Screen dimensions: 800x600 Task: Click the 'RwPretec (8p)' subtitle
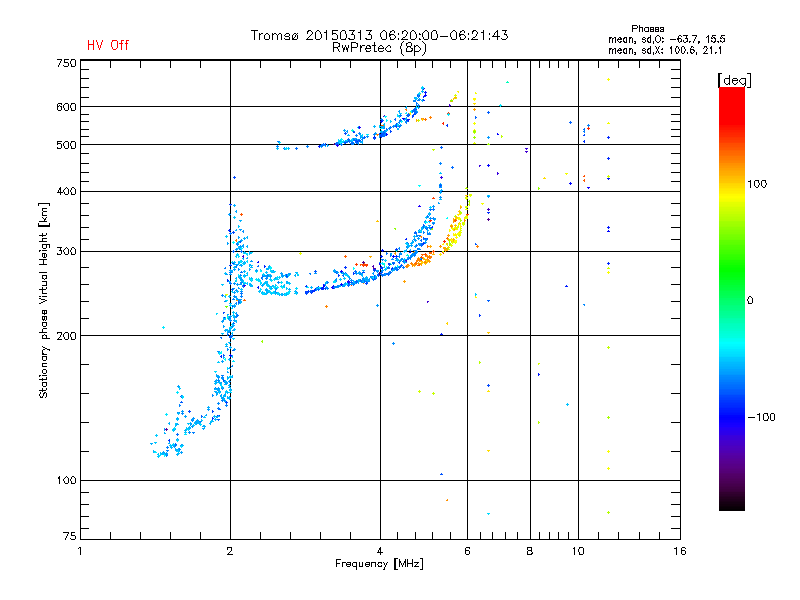click(379, 48)
